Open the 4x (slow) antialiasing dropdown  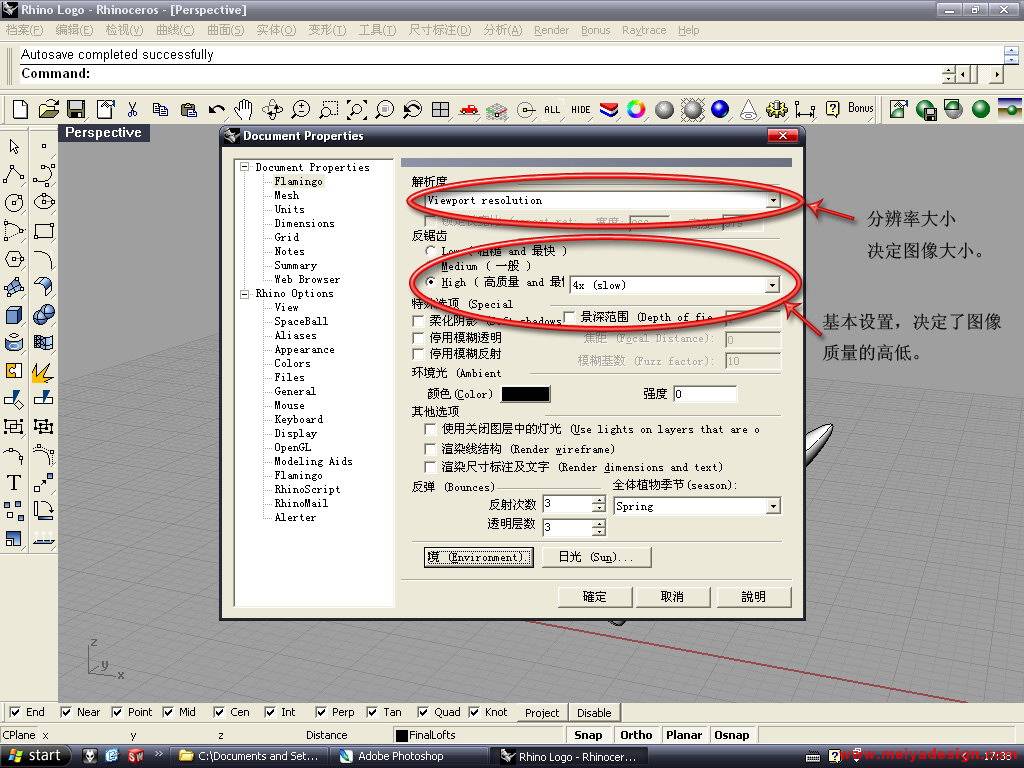tap(772, 285)
